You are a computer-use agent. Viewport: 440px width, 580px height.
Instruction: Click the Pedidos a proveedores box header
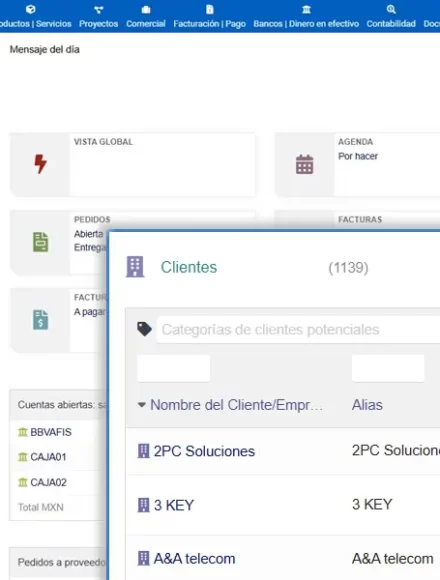pyautogui.click(x=59, y=562)
